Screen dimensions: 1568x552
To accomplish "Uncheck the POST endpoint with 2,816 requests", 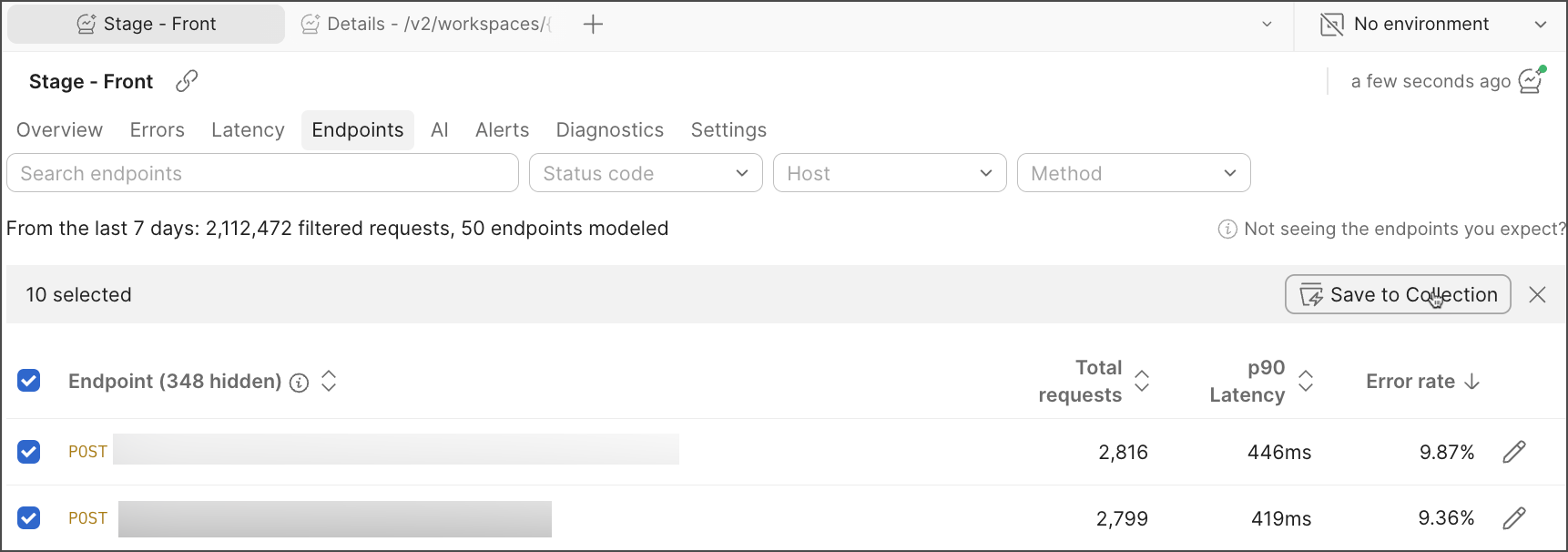I will tap(29, 451).
